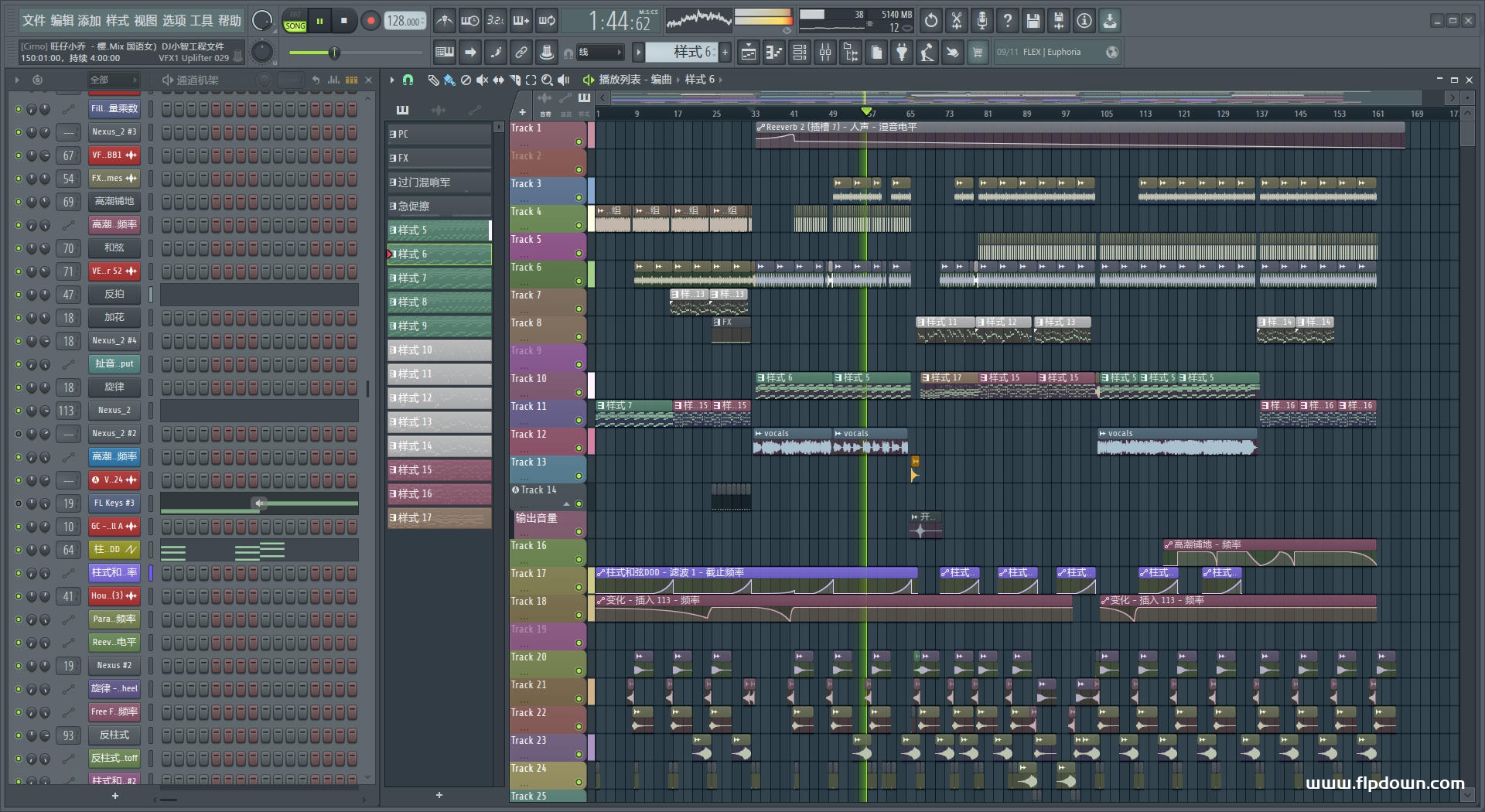Expand the pattern selector arrow left of 样式 6

[x=638, y=53]
